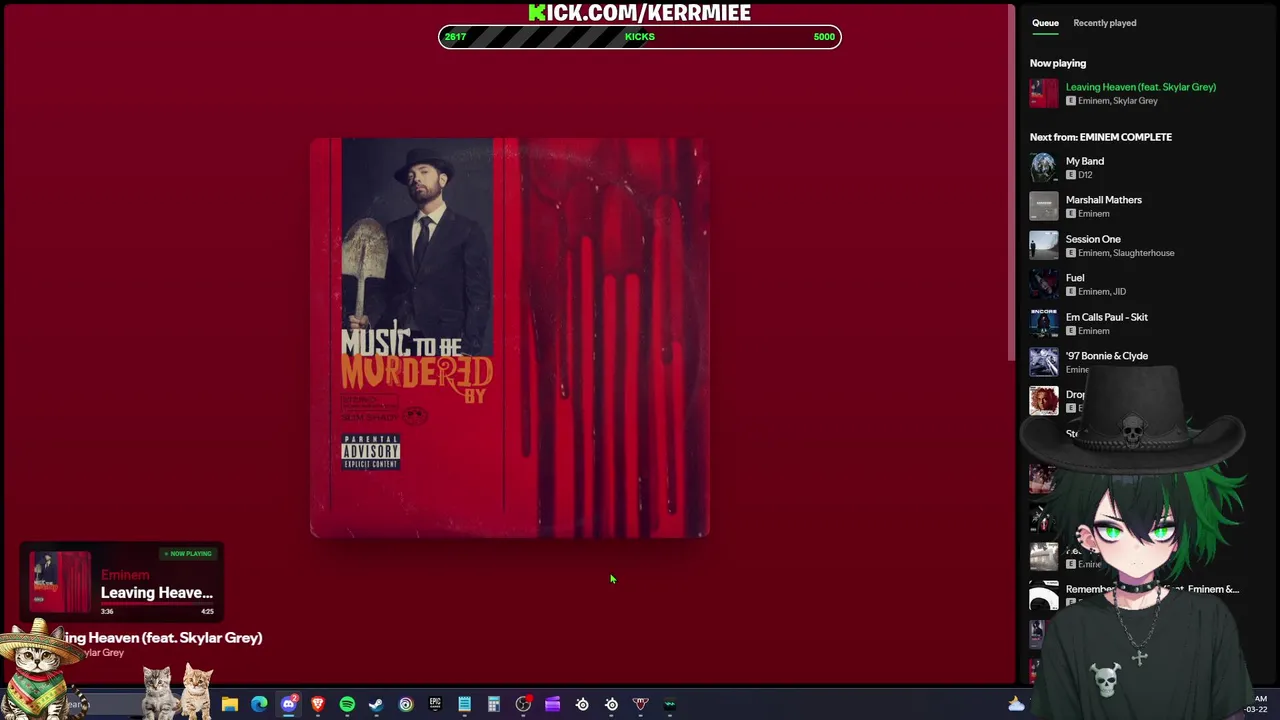Click the Session One album thumbnail
The width and height of the screenshot is (1280, 720).
pyautogui.click(x=1044, y=245)
